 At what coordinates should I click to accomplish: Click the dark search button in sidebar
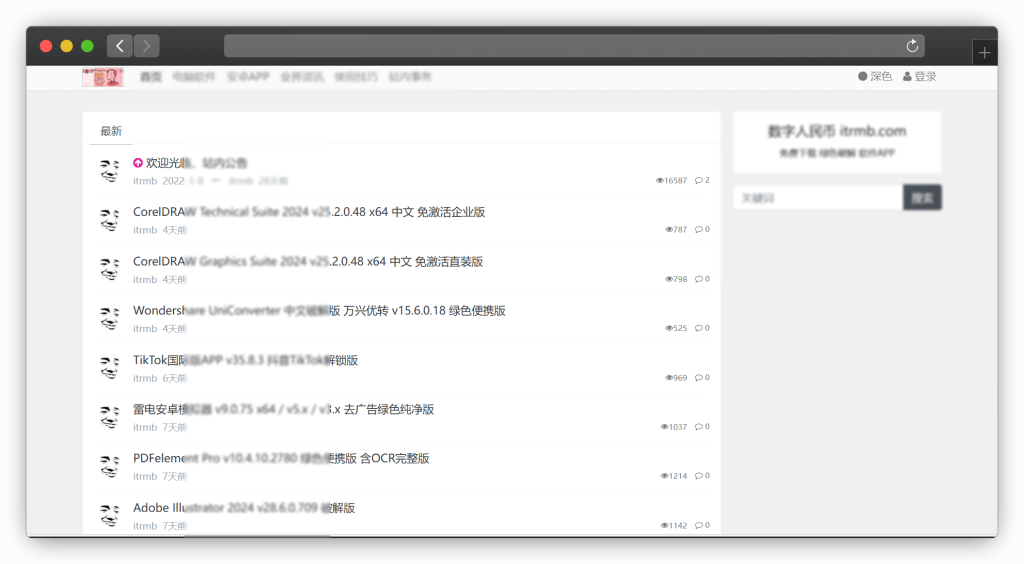coord(922,197)
